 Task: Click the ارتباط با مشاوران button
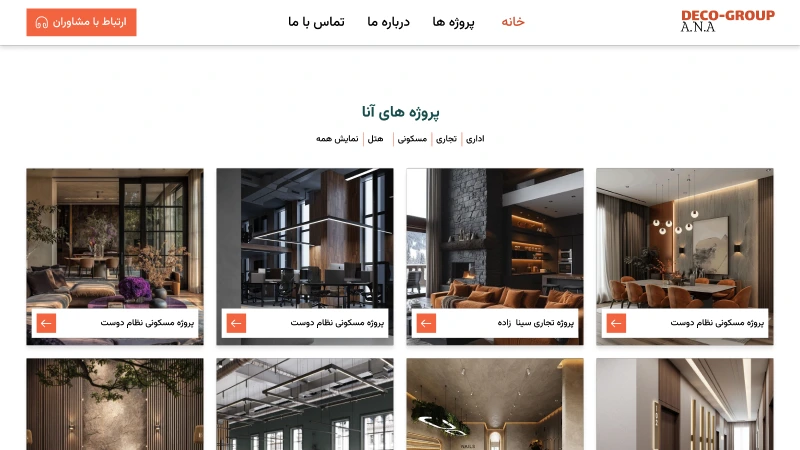[82, 22]
